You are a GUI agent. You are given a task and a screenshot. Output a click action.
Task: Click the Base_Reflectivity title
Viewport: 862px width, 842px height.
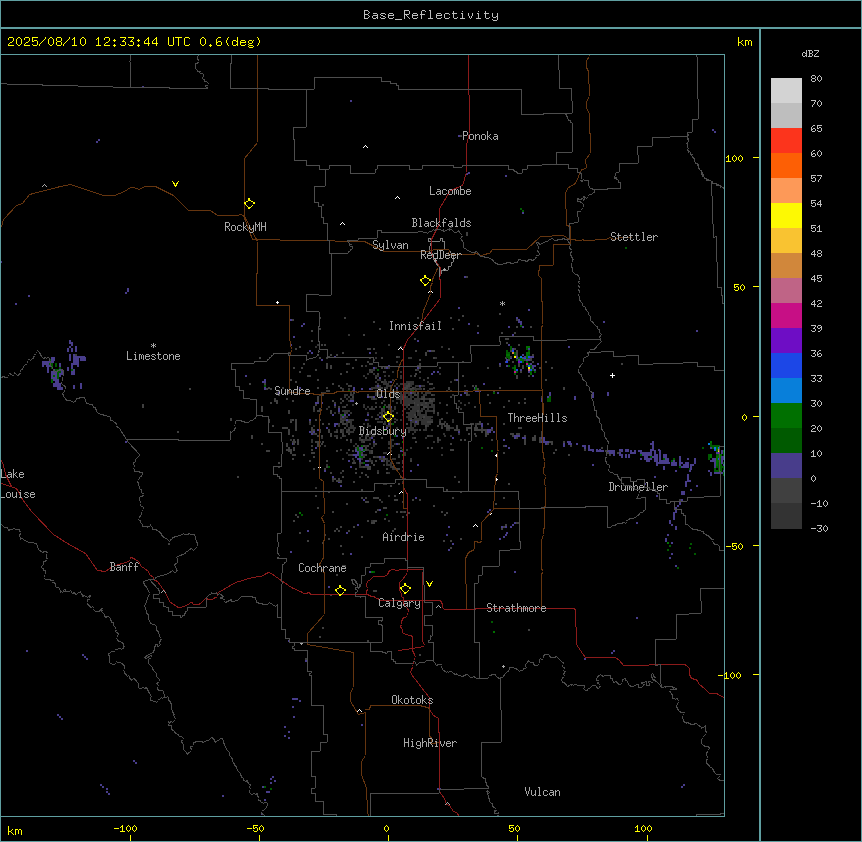click(x=431, y=15)
